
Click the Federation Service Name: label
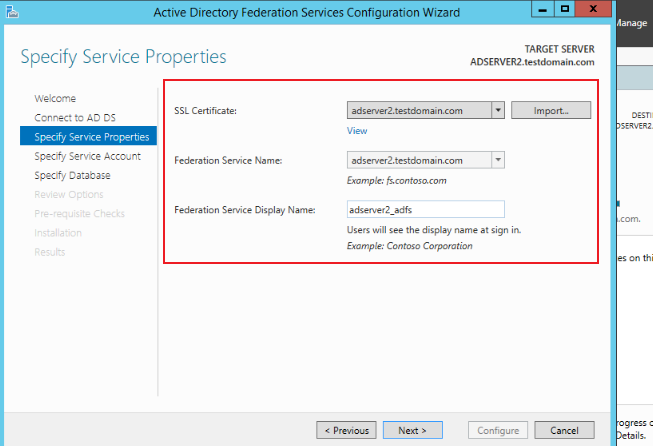(228, 160)
